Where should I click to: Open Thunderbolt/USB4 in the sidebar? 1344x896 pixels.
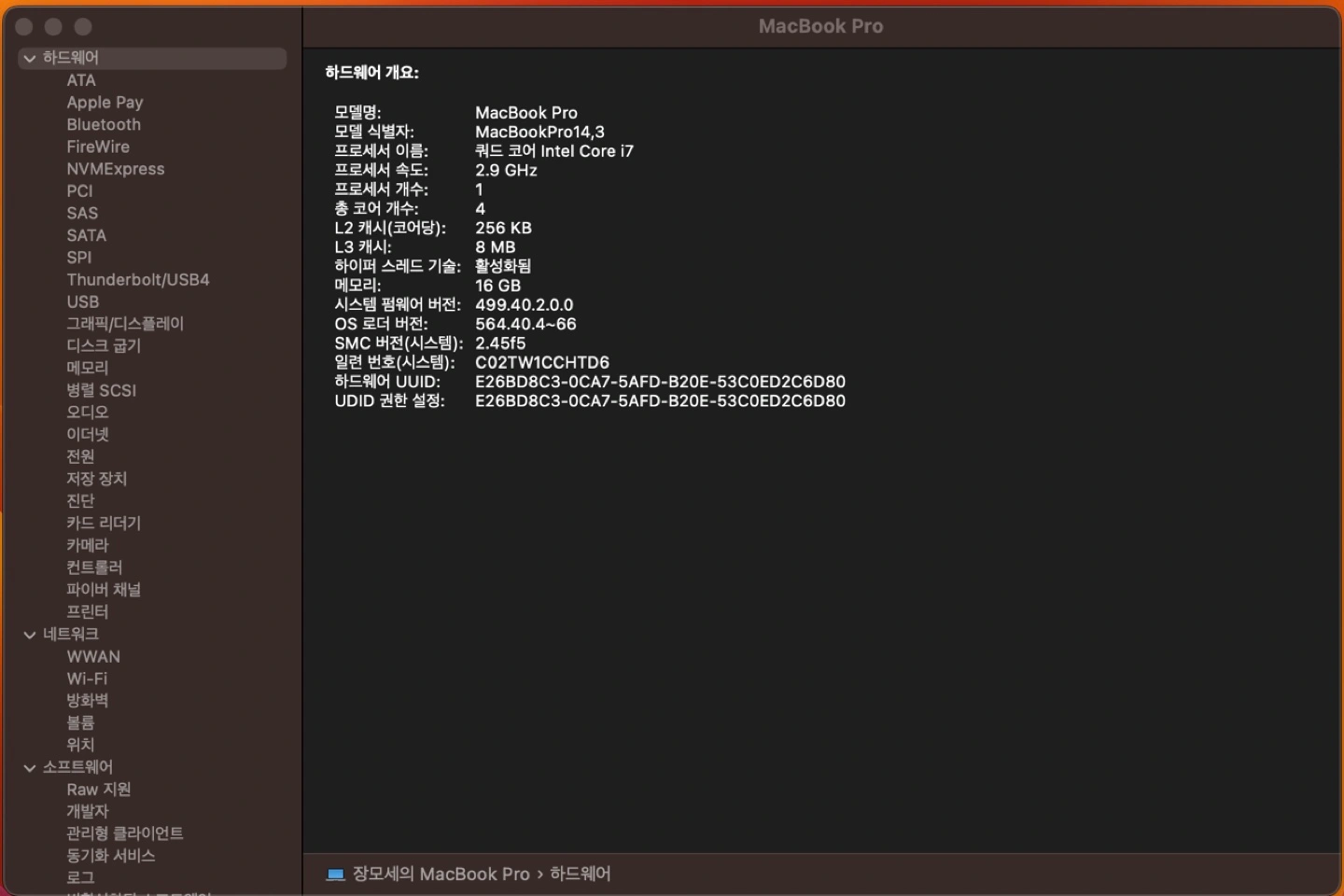(x=138, y=280)
